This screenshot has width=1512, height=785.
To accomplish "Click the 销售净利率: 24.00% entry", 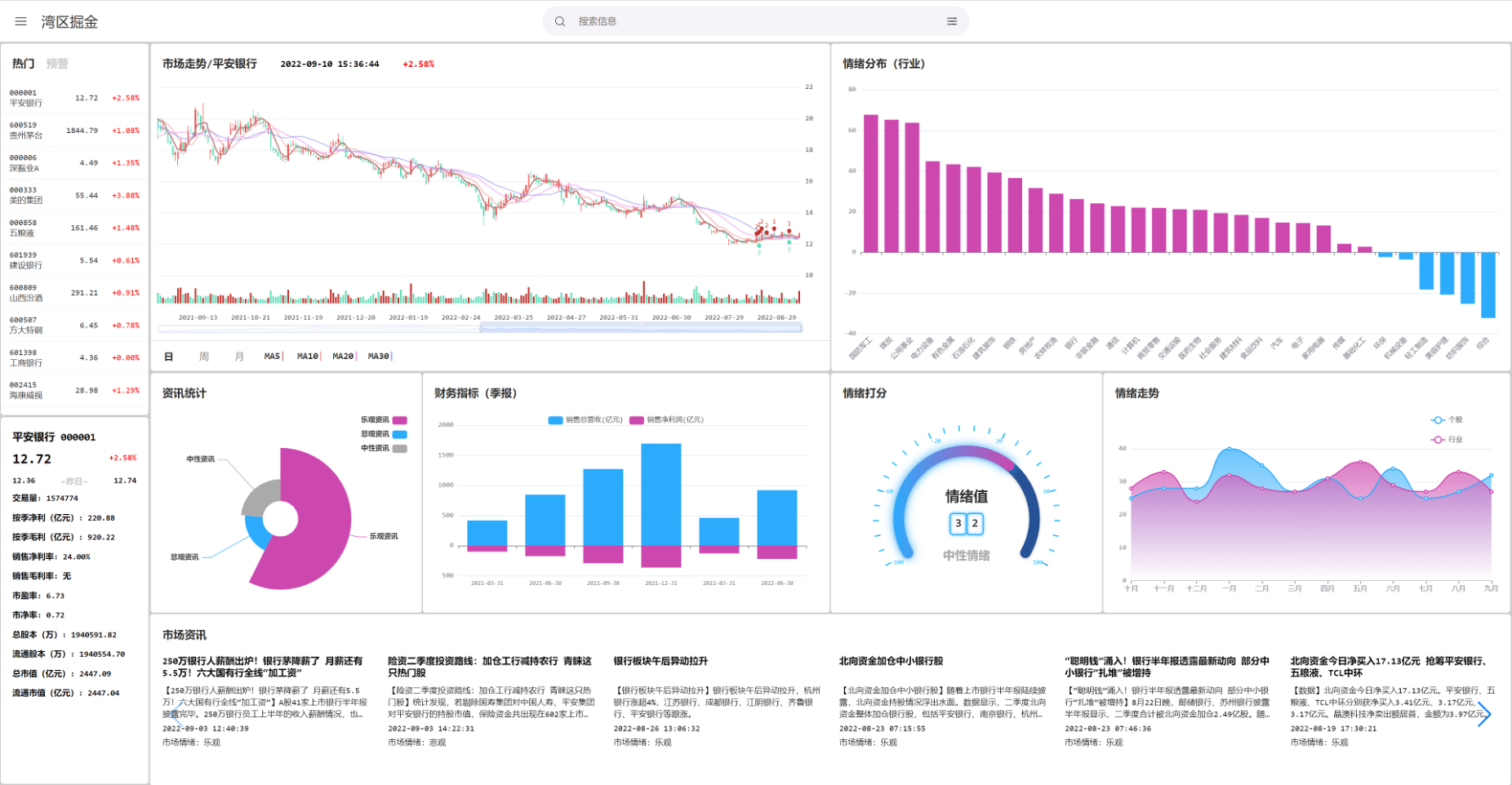I will coord(51,557).
